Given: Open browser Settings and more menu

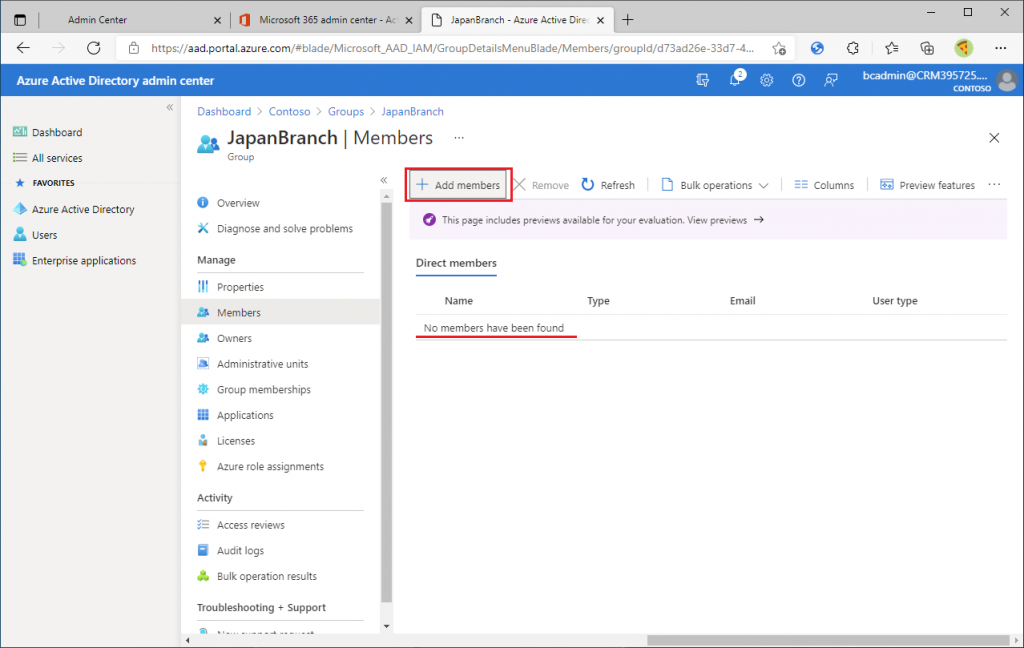Looking at the screenshot, I should pyautogui.click(x=1000, y=48).
